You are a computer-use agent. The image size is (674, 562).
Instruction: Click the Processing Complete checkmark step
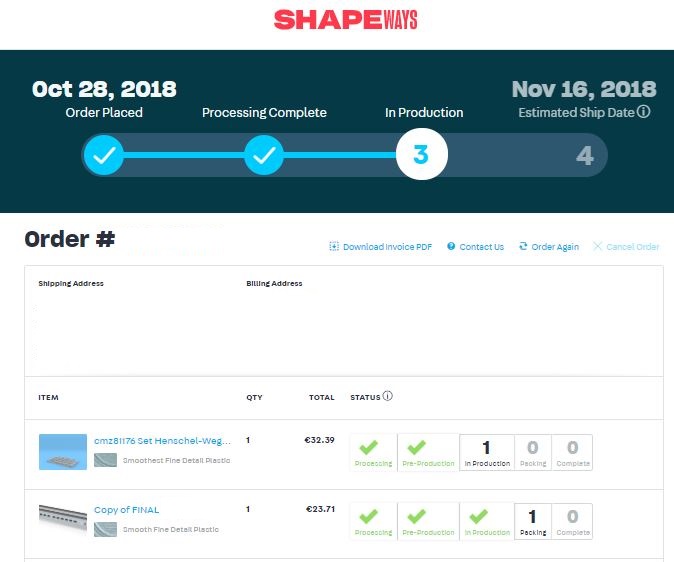[x=264, y=156]
